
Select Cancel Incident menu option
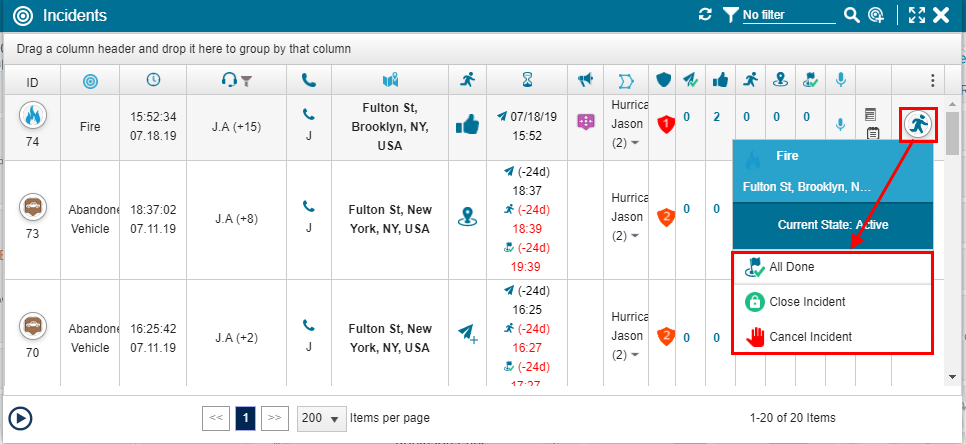810,337
